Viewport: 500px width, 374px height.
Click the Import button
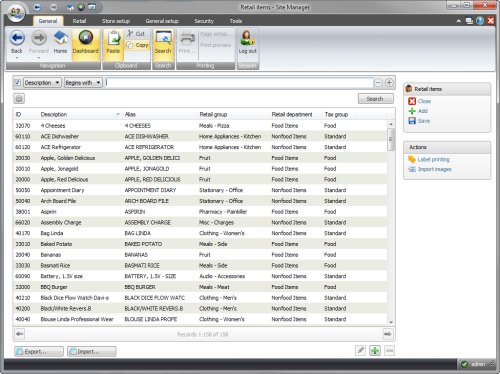point(92,351)
